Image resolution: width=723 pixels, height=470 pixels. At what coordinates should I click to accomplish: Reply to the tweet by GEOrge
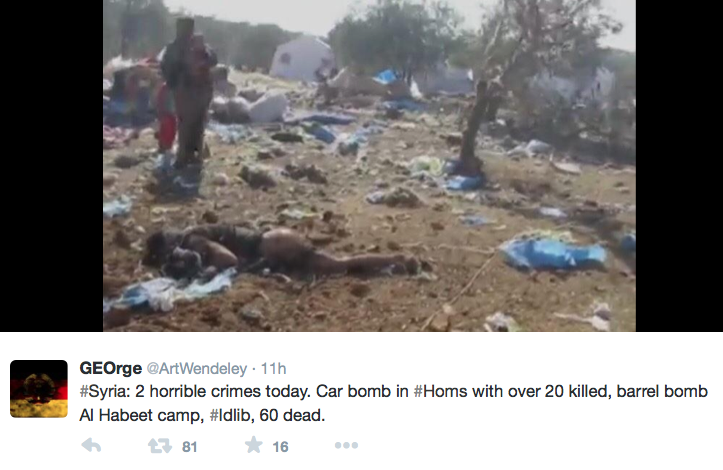coord(91,446)
